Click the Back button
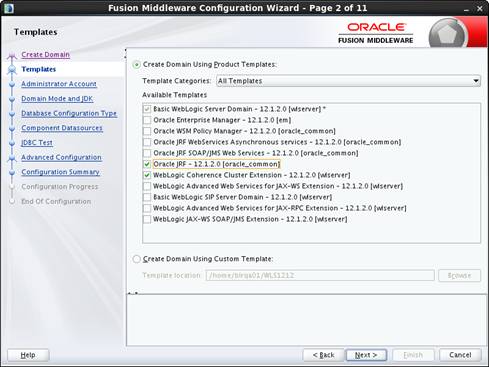Viewport: 489px width, 367px height. click(x=323, y=355)
